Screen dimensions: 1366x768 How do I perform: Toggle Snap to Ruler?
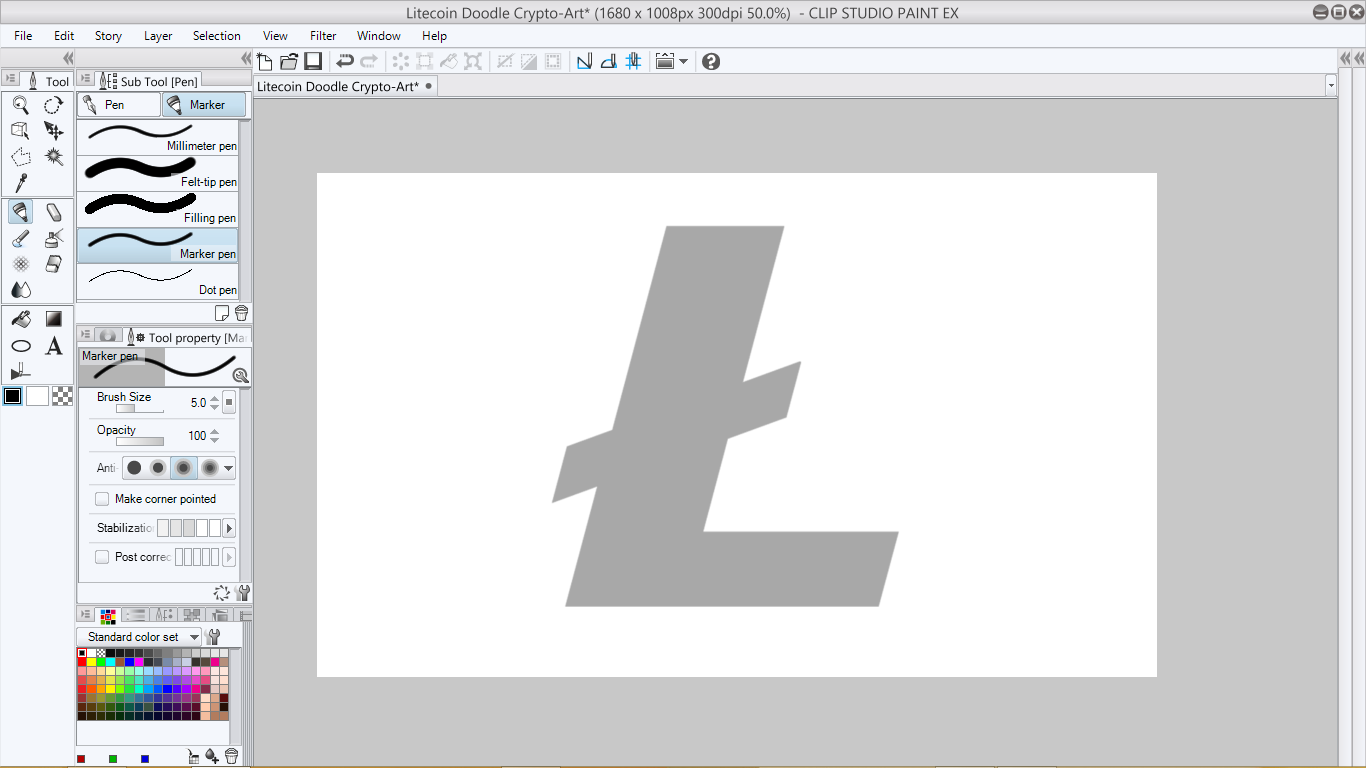584,61
